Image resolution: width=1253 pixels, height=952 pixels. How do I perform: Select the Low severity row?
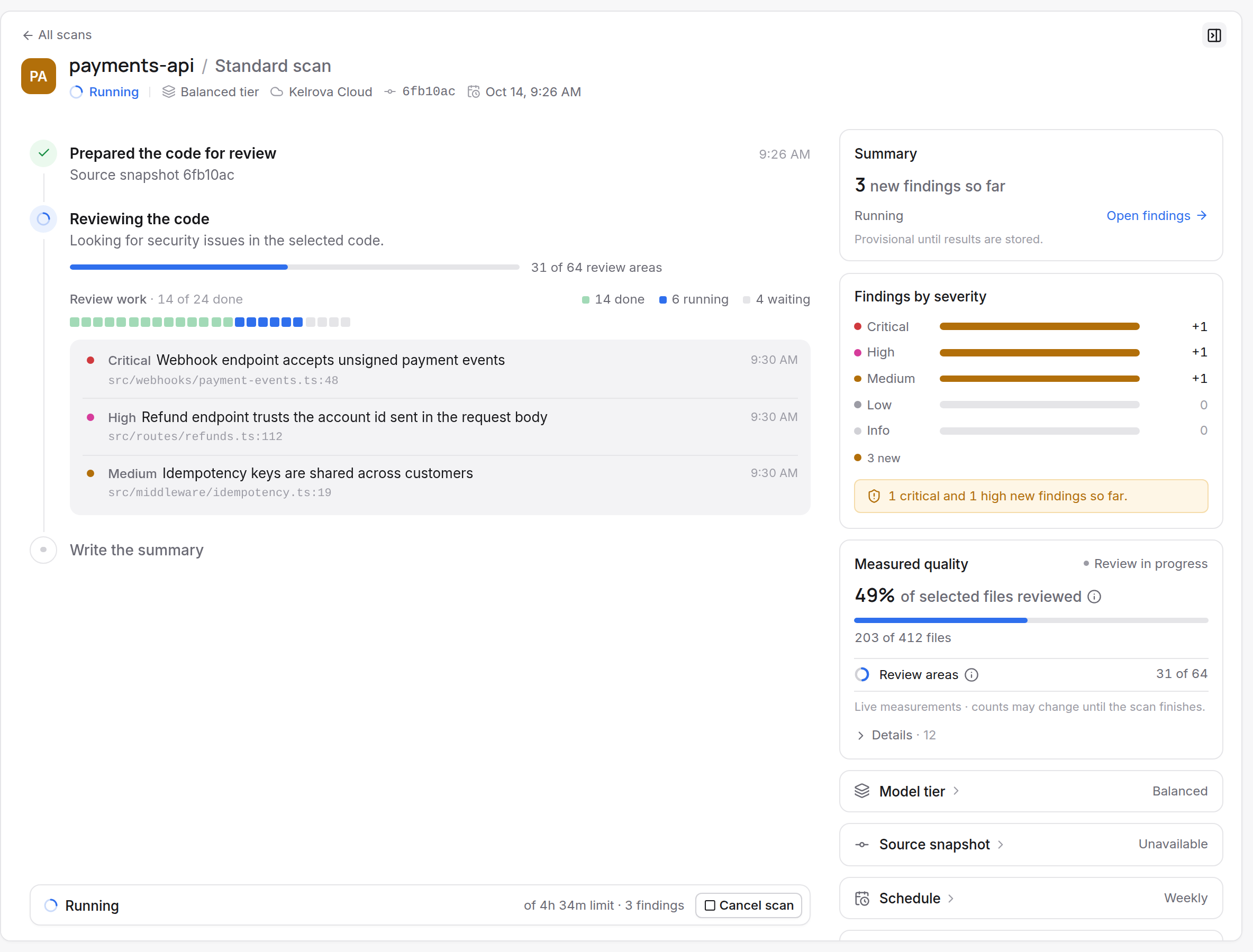[x=1031, y=405]
